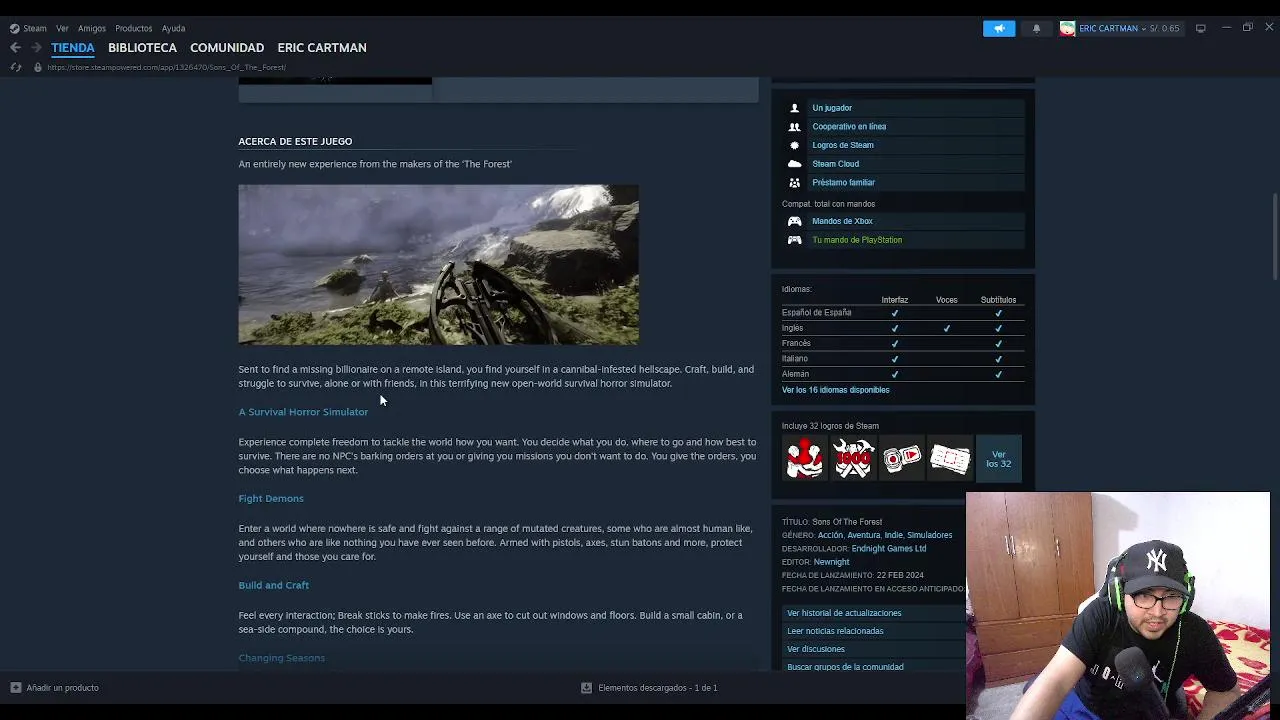Viewport: 1280px width, 720px height.
Task: Click the camera recorder achievement icon
Action: pos(901,459)
